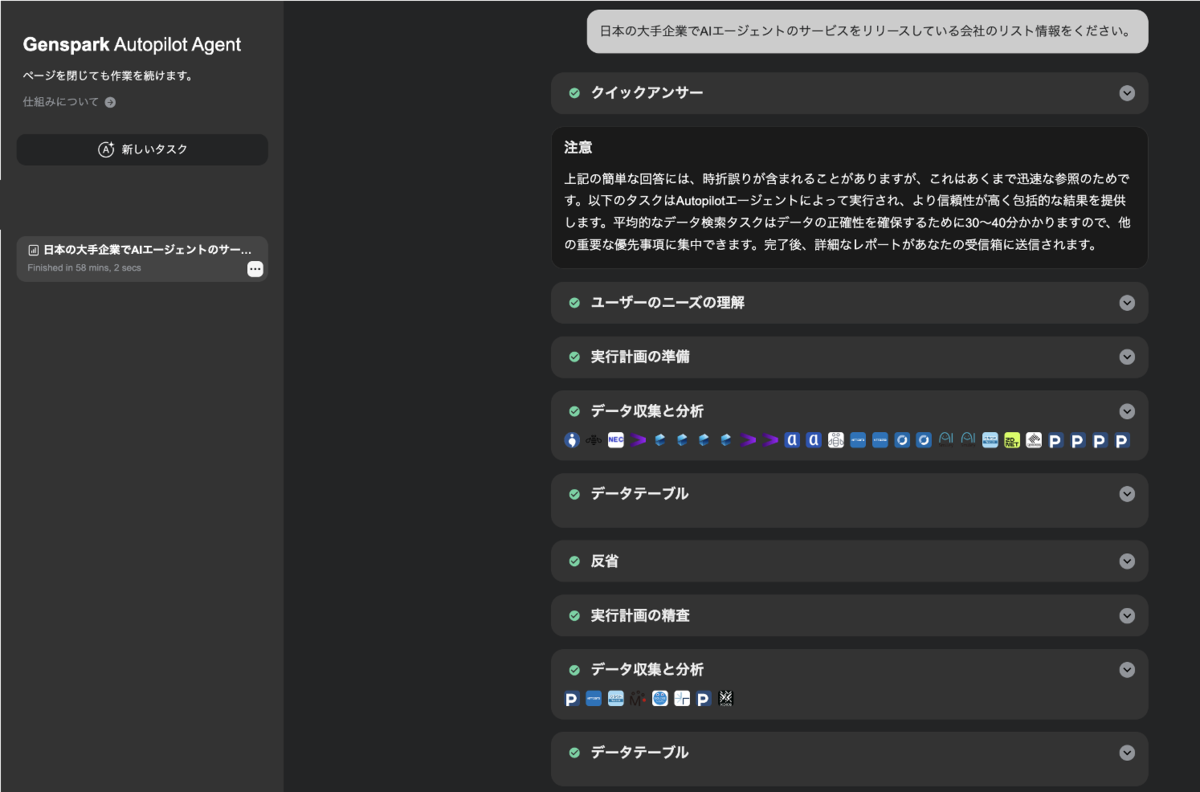Image resolution: width=1200 pixels, height=792 pixels.
Task: Click the arrow icon beside 仕組みについて
Action: [x=110, y=102]
